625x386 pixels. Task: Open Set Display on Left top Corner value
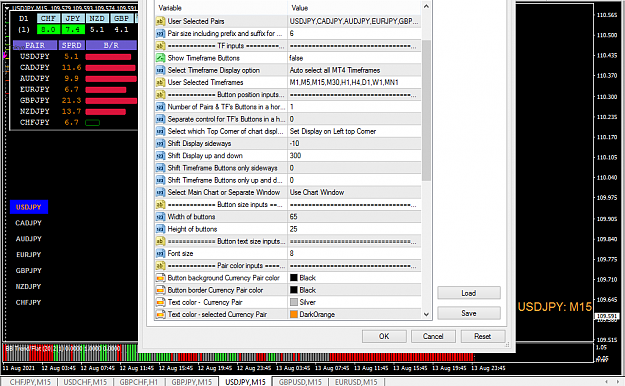tap(354, 131)
